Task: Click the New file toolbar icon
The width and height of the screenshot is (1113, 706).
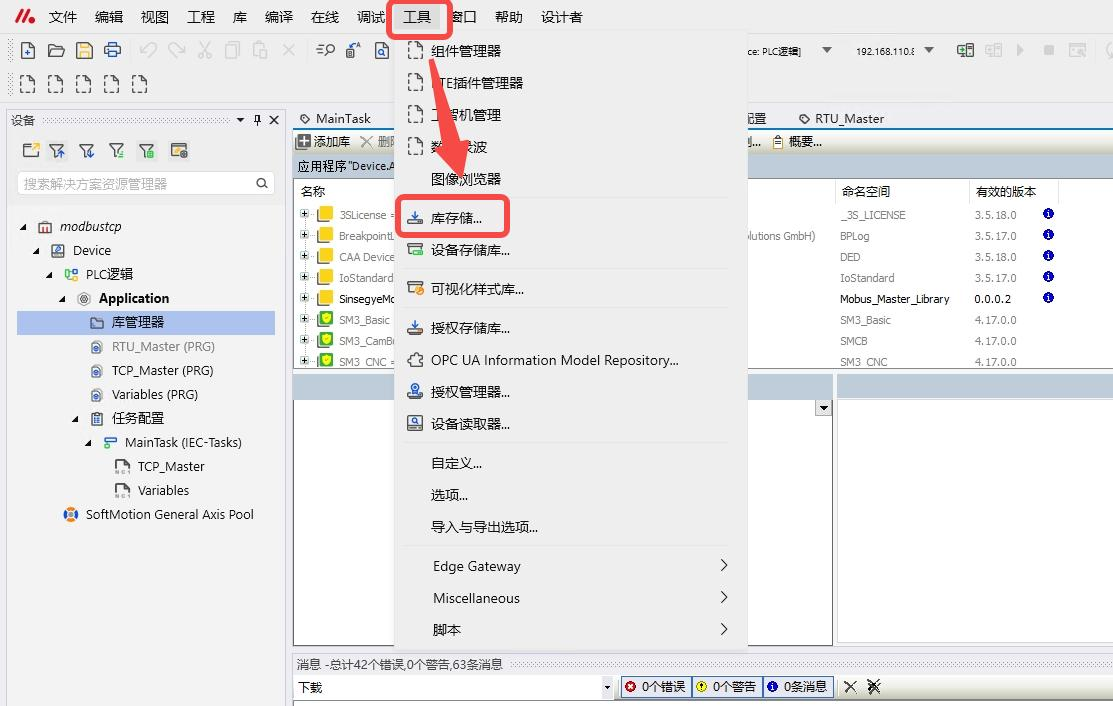Action: click(28, 50)
